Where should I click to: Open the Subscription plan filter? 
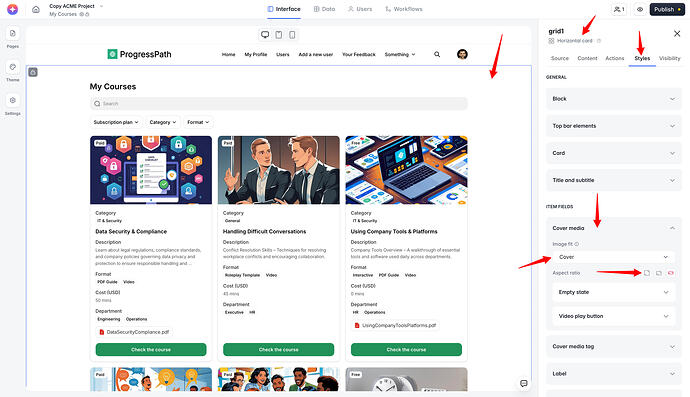(x=116, y=122)
